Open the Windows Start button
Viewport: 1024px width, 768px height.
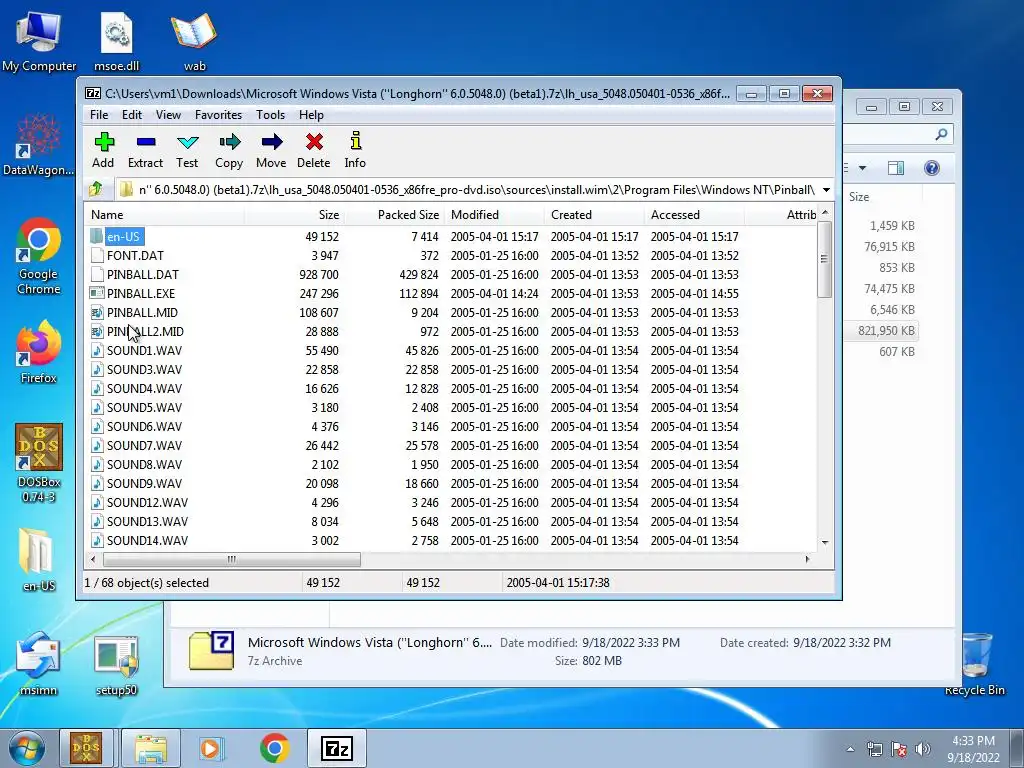point(27,748)
